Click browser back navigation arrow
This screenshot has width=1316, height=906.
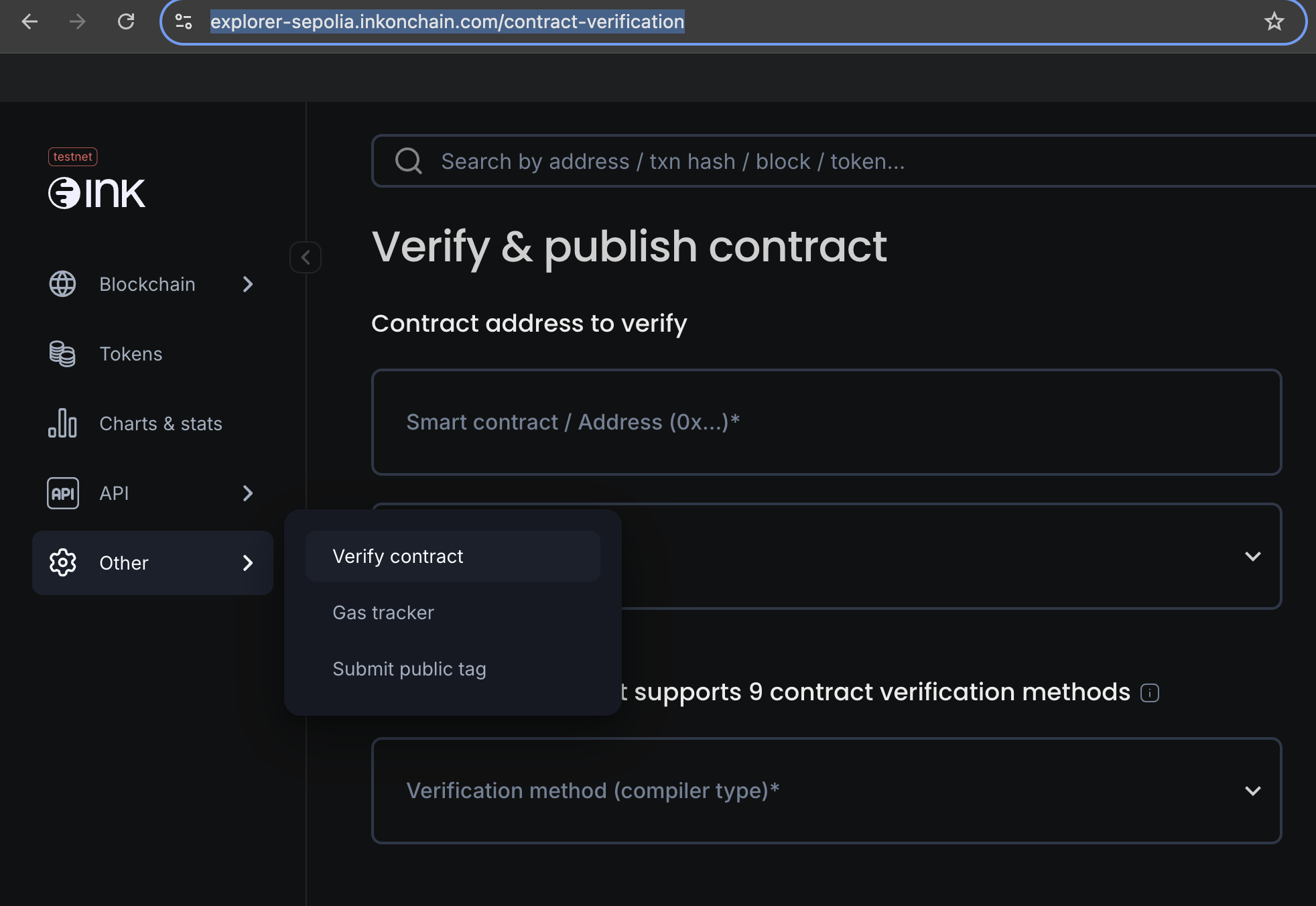coord(28,21)
